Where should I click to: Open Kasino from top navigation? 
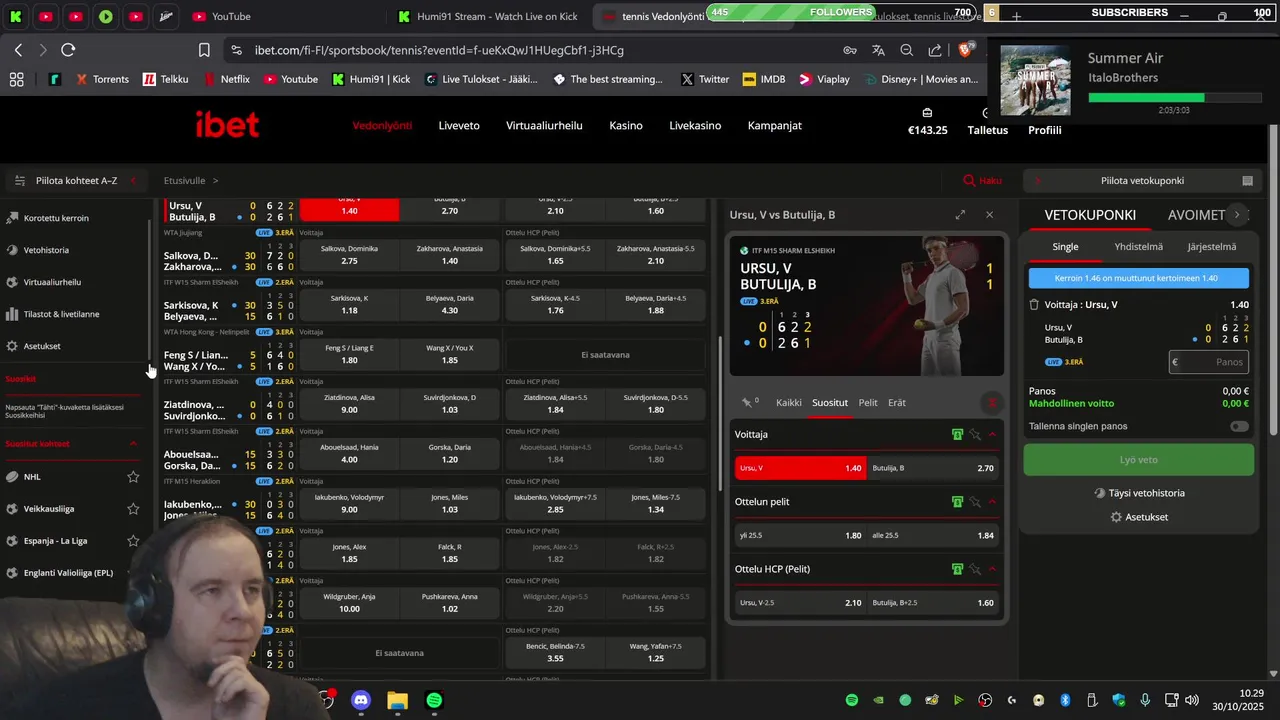pos(626,126)
